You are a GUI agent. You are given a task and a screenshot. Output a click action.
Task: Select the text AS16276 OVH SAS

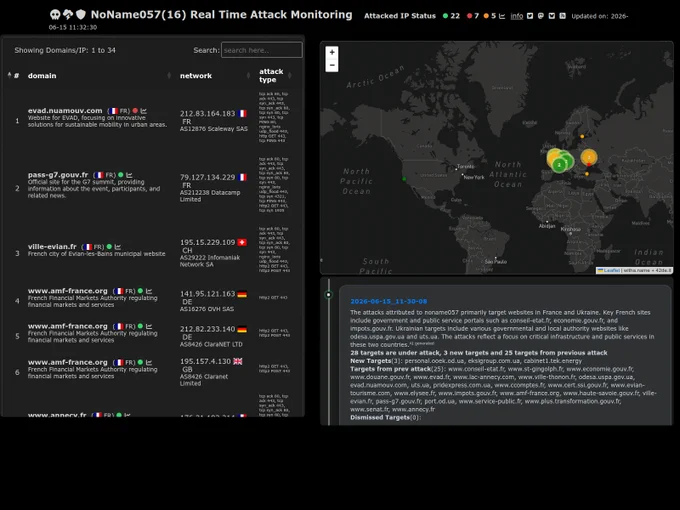click(207, 309)
